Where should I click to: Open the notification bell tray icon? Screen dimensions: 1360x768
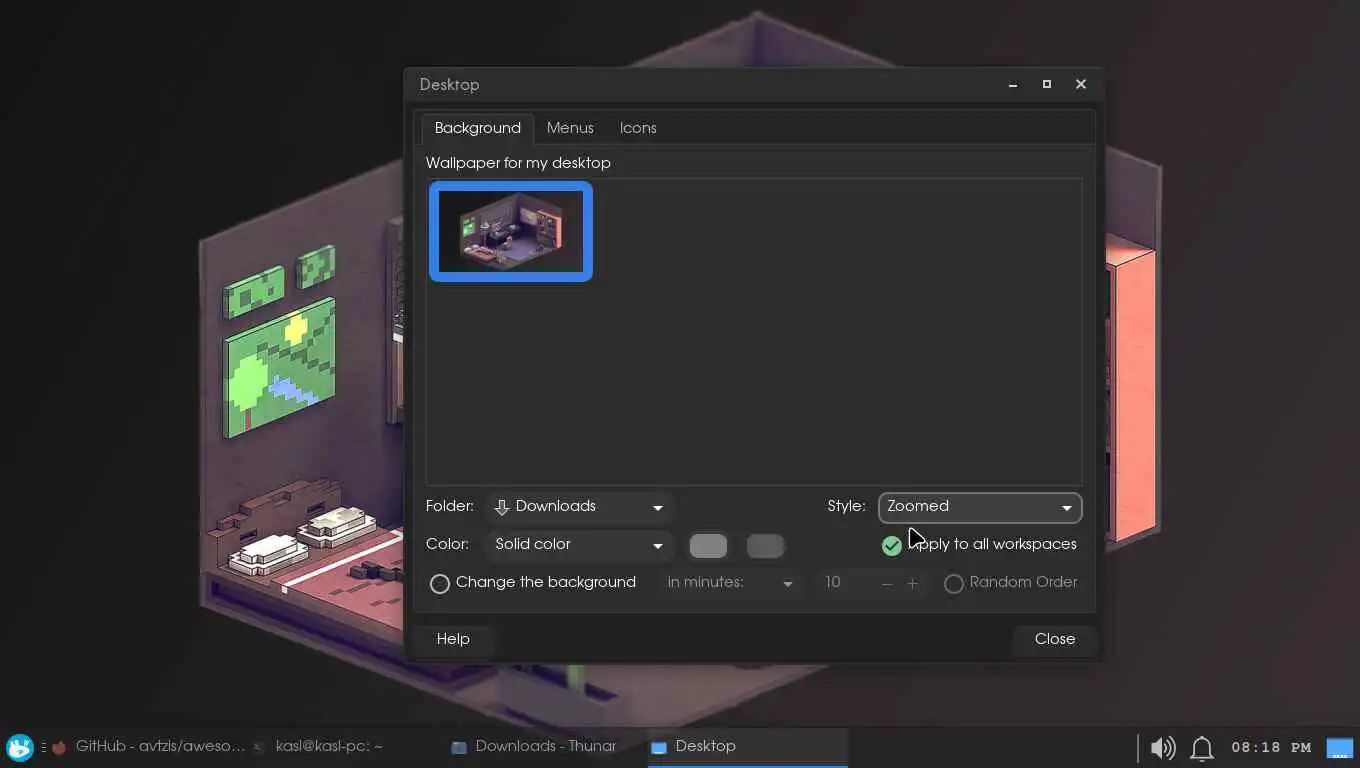point(1201,747)
